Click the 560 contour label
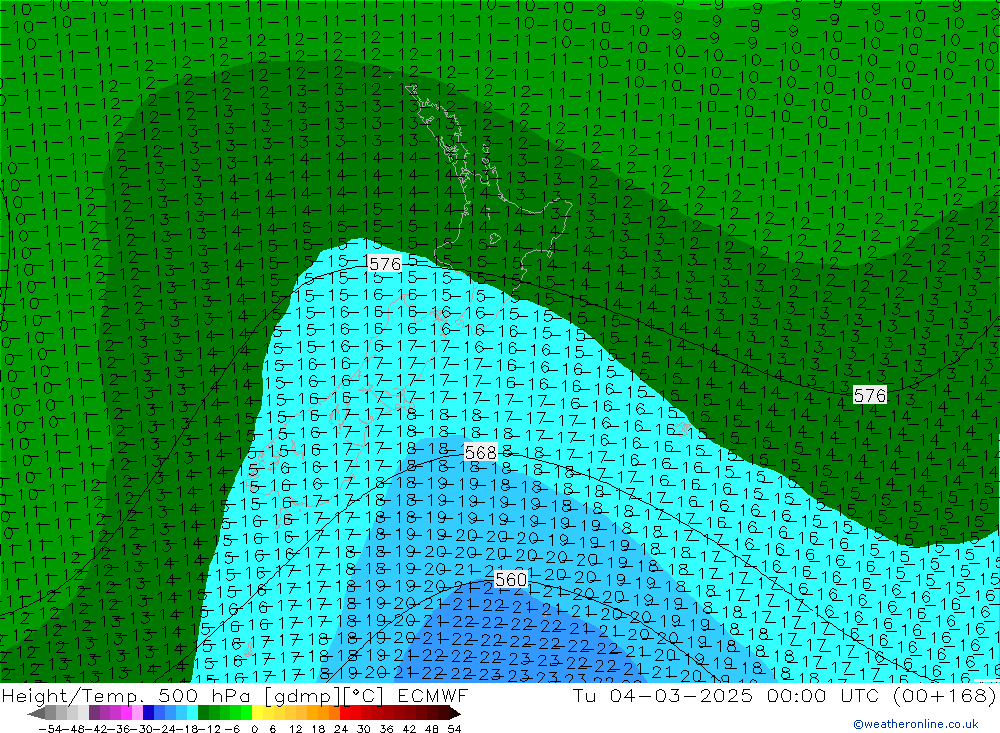 (511, 579)
